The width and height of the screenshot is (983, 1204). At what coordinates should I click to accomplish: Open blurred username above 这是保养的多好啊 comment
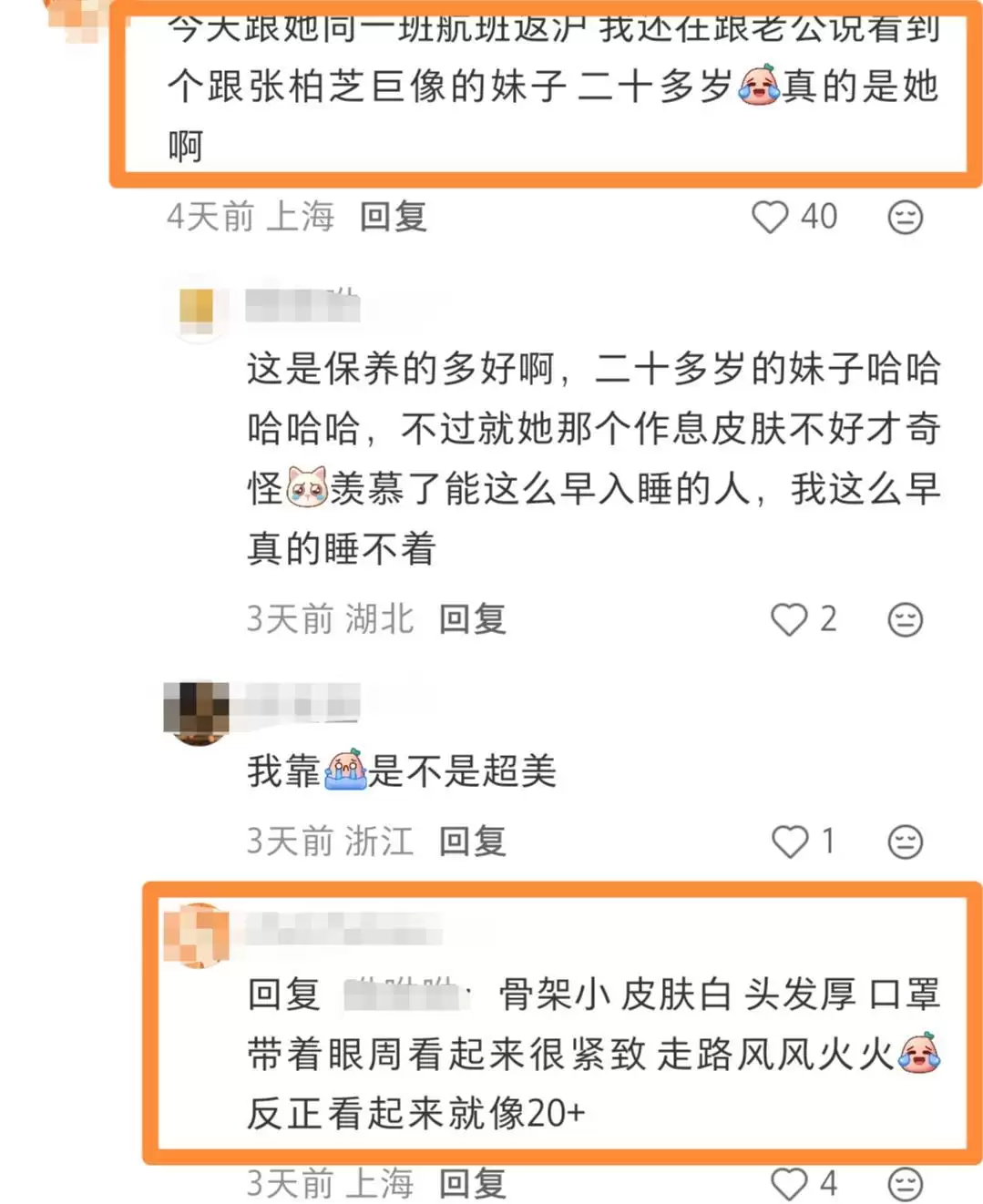(x=302, y=304)
